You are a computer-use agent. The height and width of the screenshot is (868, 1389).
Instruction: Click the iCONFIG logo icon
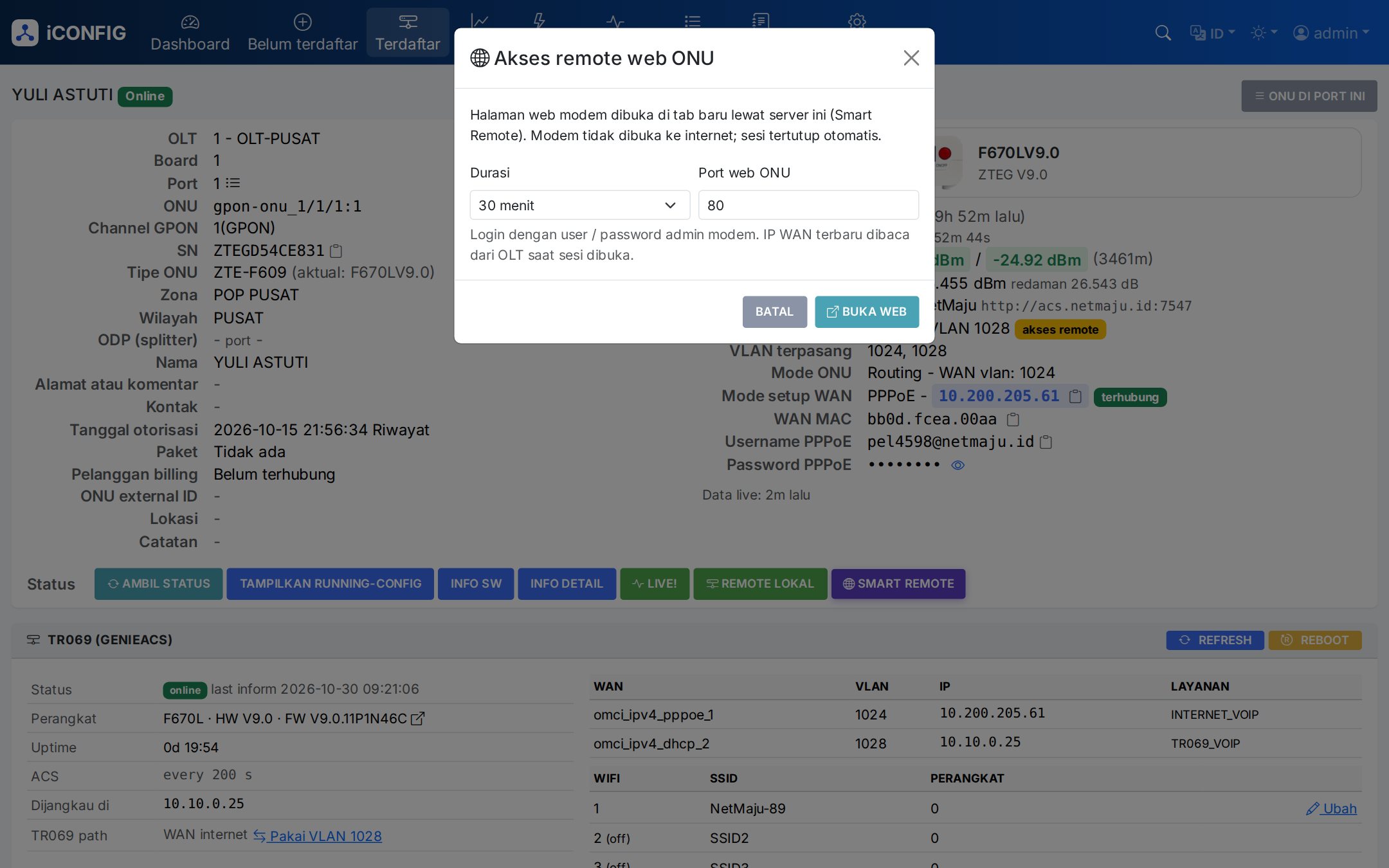25,33
